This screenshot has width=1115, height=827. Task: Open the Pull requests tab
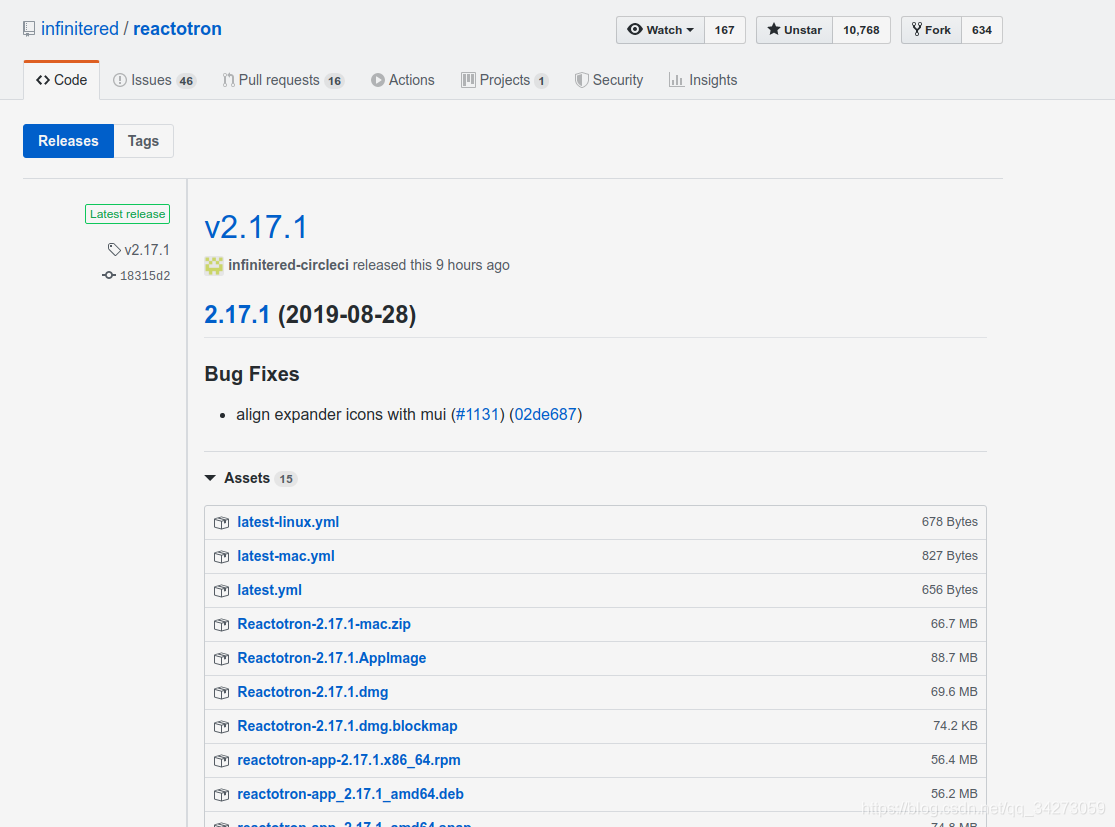[x=283, y=80]
